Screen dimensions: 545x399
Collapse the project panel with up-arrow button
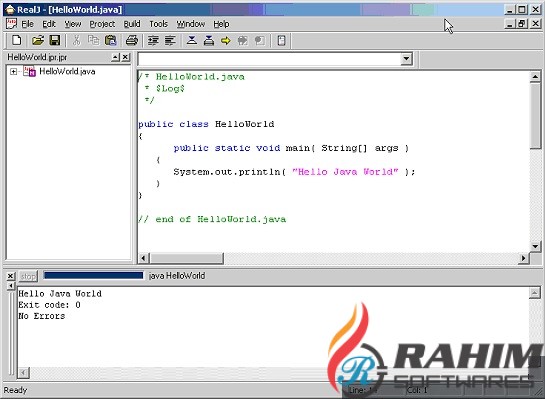click(115, 57)
